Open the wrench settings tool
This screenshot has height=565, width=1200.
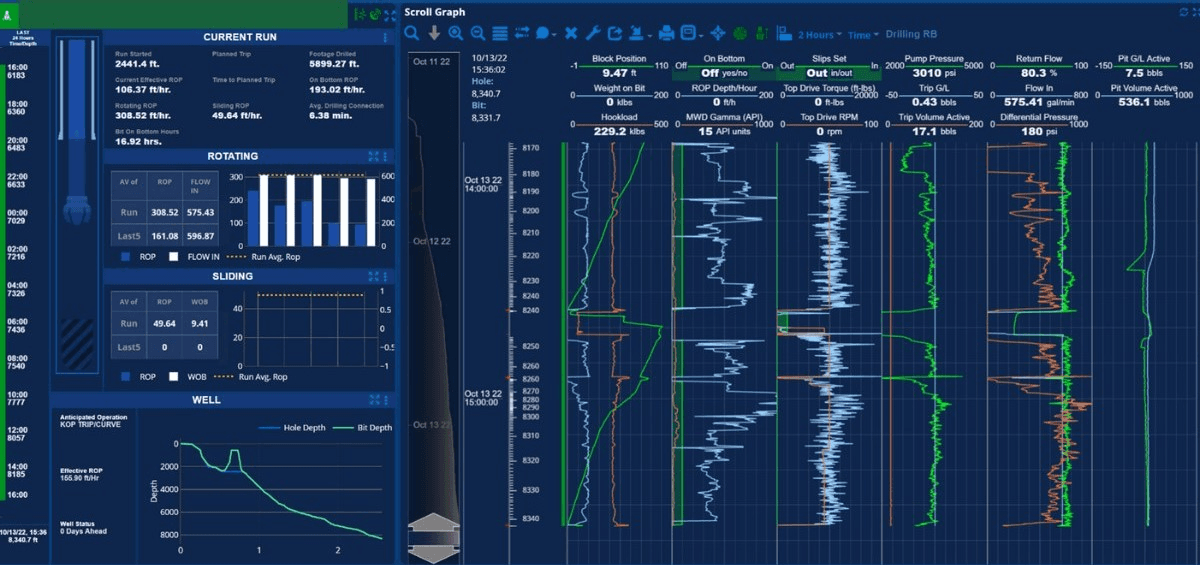click(592, 33)
